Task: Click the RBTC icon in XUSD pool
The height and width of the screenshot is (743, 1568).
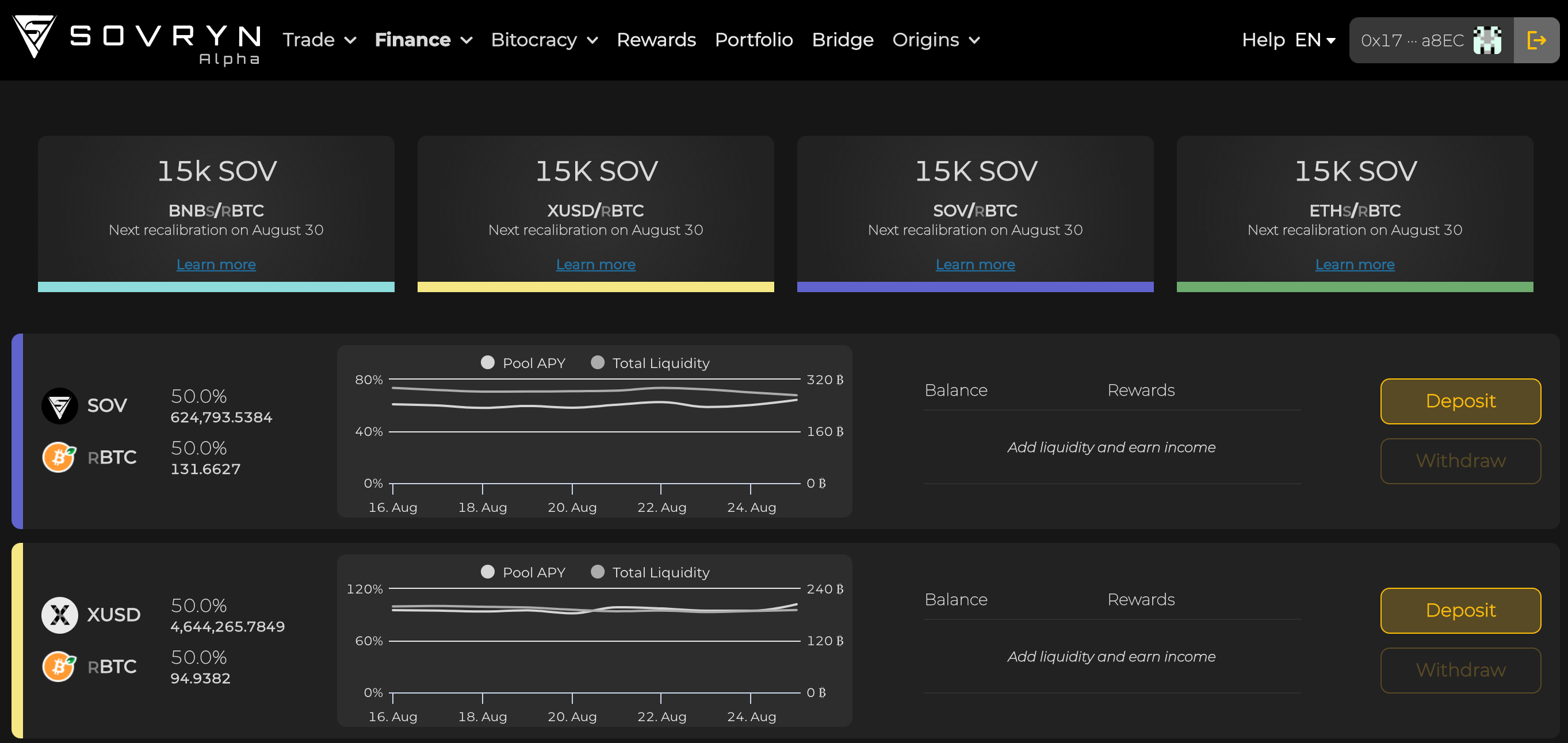Action: (x=60, y=667)
